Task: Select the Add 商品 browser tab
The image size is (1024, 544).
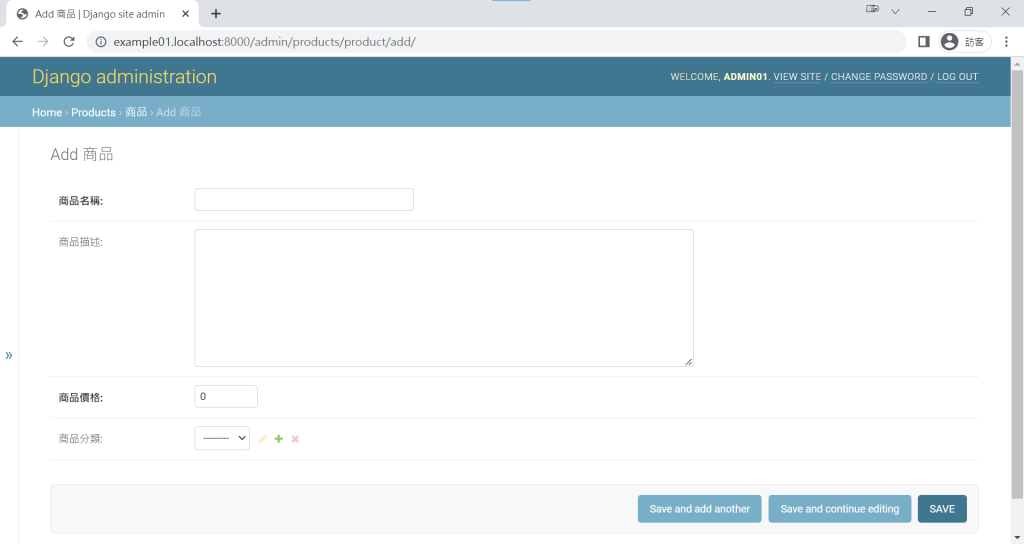Action: (x=100, y=14)
